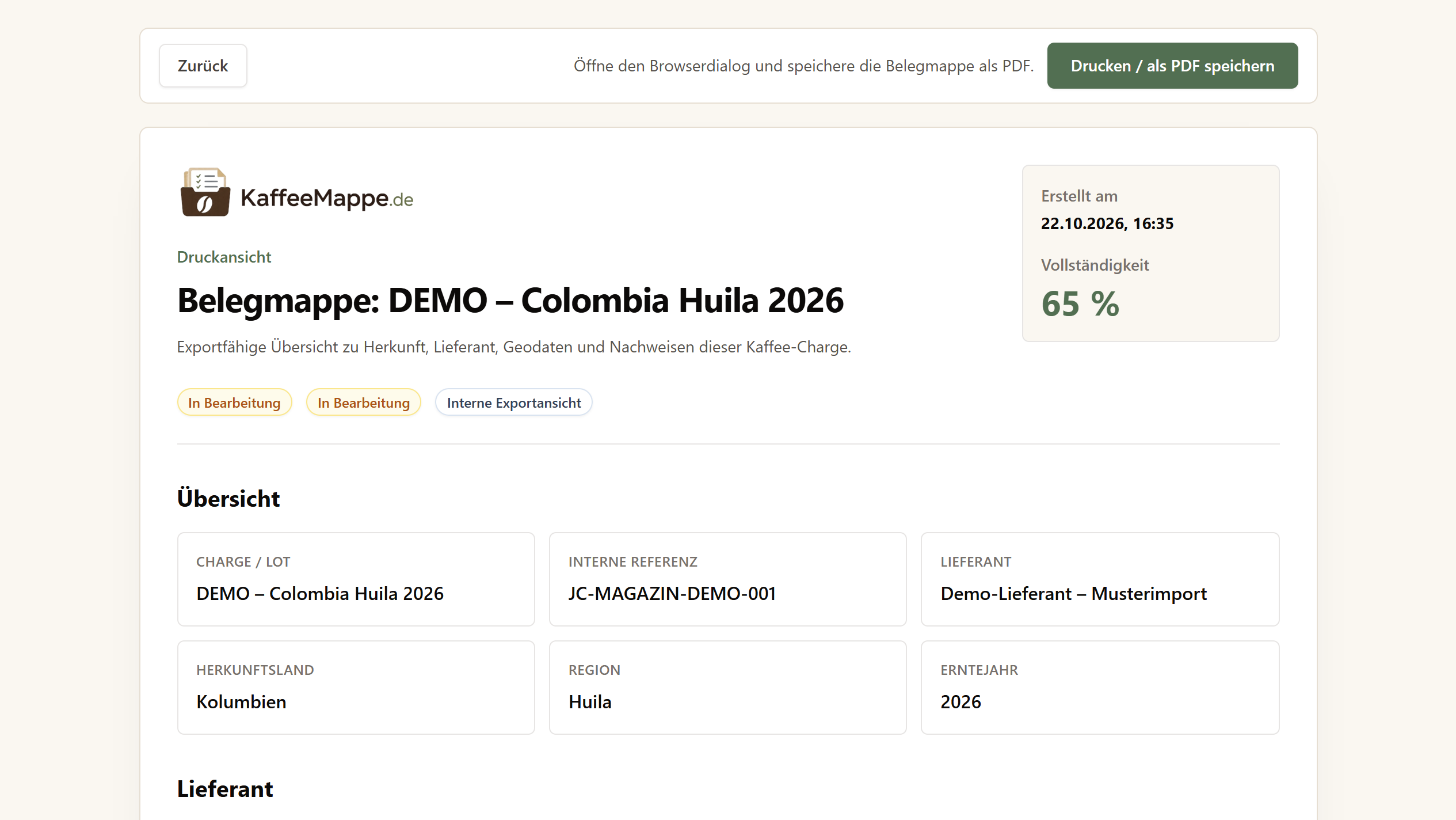Click the Vollständigkeit label
Viewport: 1456px width, 820px height.
coord(1095,265)
